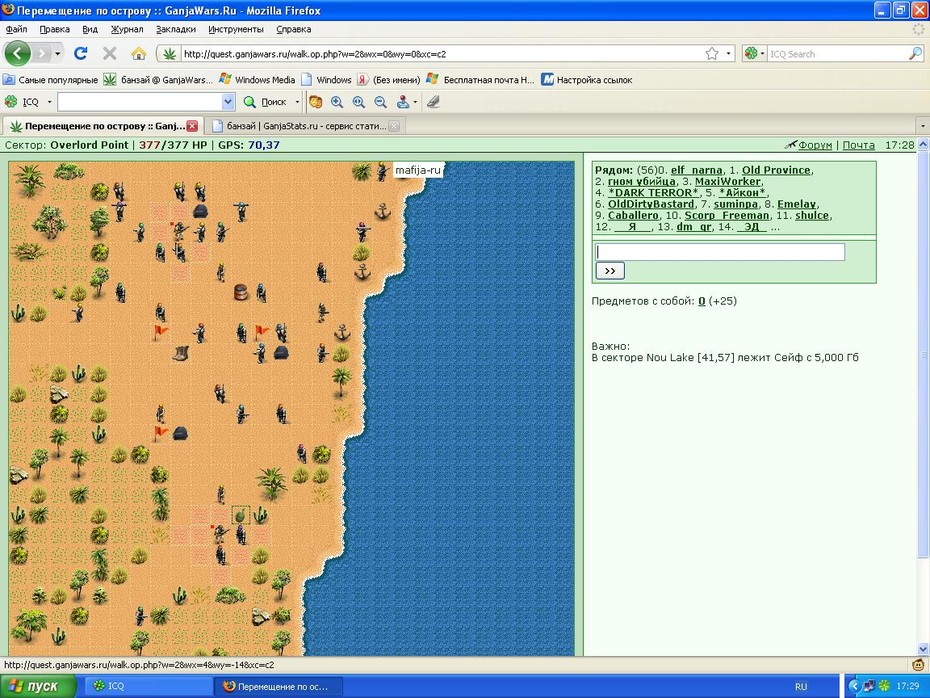
Task: Bookmark this page with the star icon
Action: pyautogui.click(x=712, y=54)
